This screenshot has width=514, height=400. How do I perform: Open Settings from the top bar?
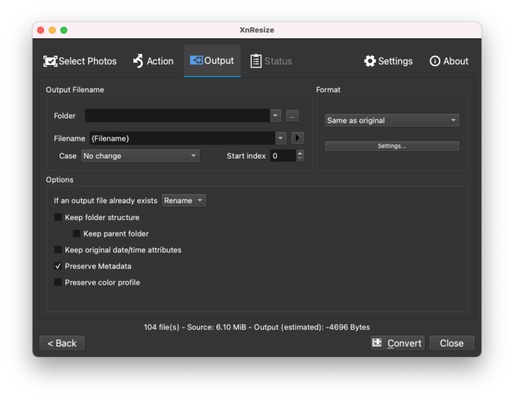pos(388,61)
